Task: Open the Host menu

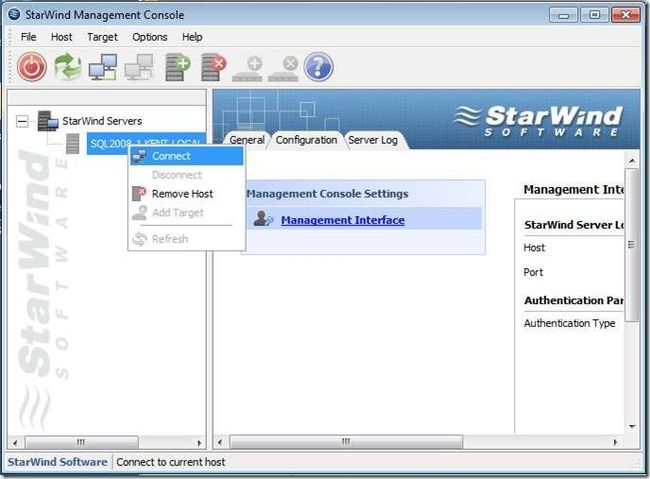Action: point(61,37)
